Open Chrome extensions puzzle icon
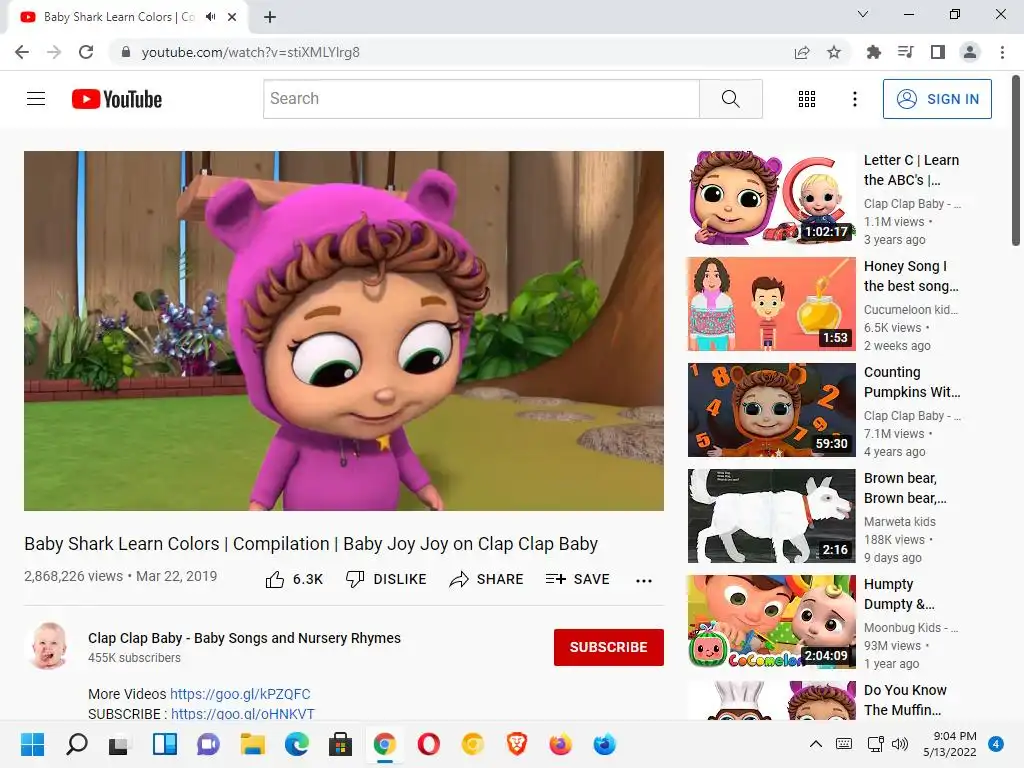Viewport: 1024px width, 768px height. pos(873,52)
